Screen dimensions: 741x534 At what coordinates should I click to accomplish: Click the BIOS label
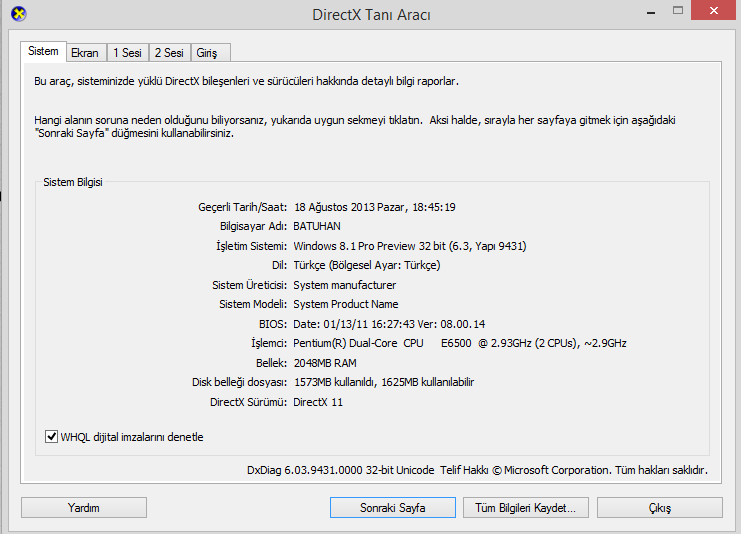pos(273,324)
